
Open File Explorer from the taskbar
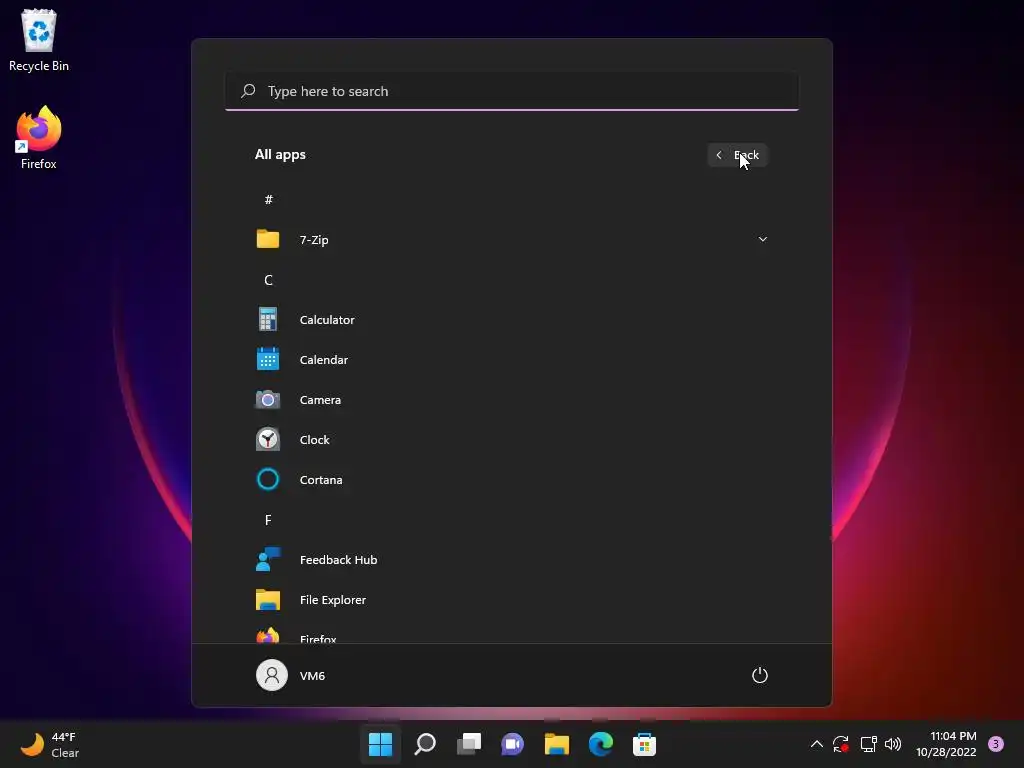point(556,744)
